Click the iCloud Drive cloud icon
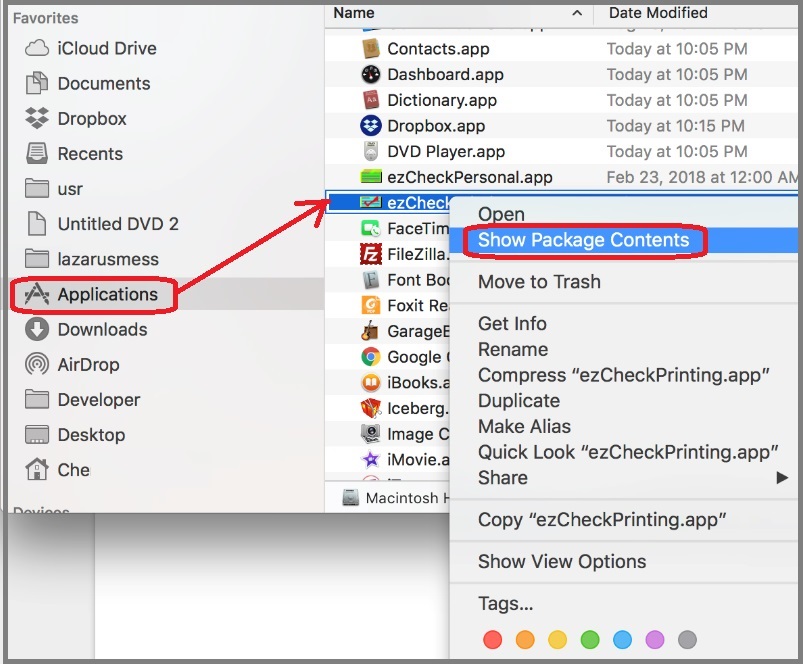 pos(37,49)
